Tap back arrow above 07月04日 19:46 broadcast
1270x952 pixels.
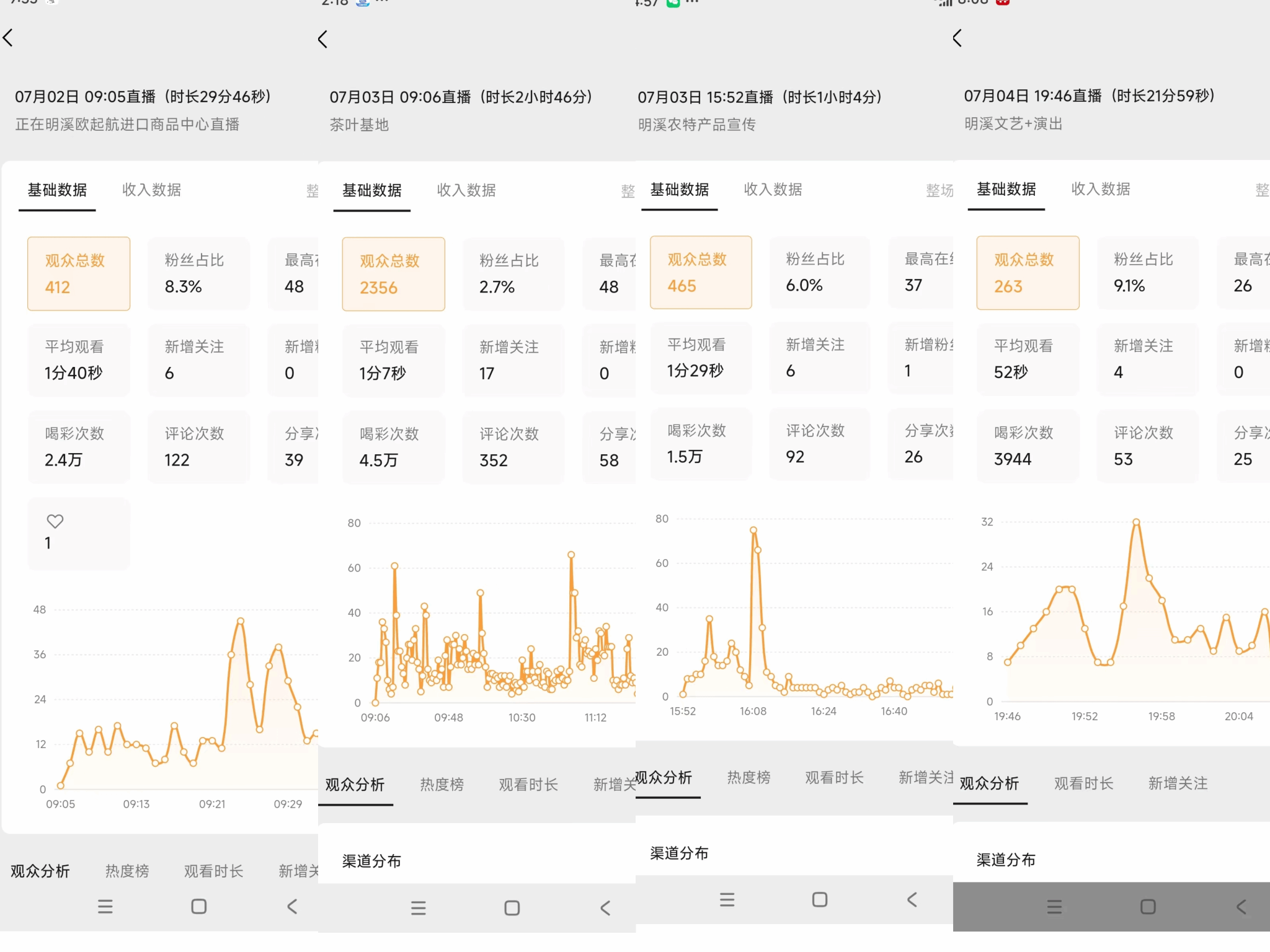pyautogui.click(x=957, y=38)
